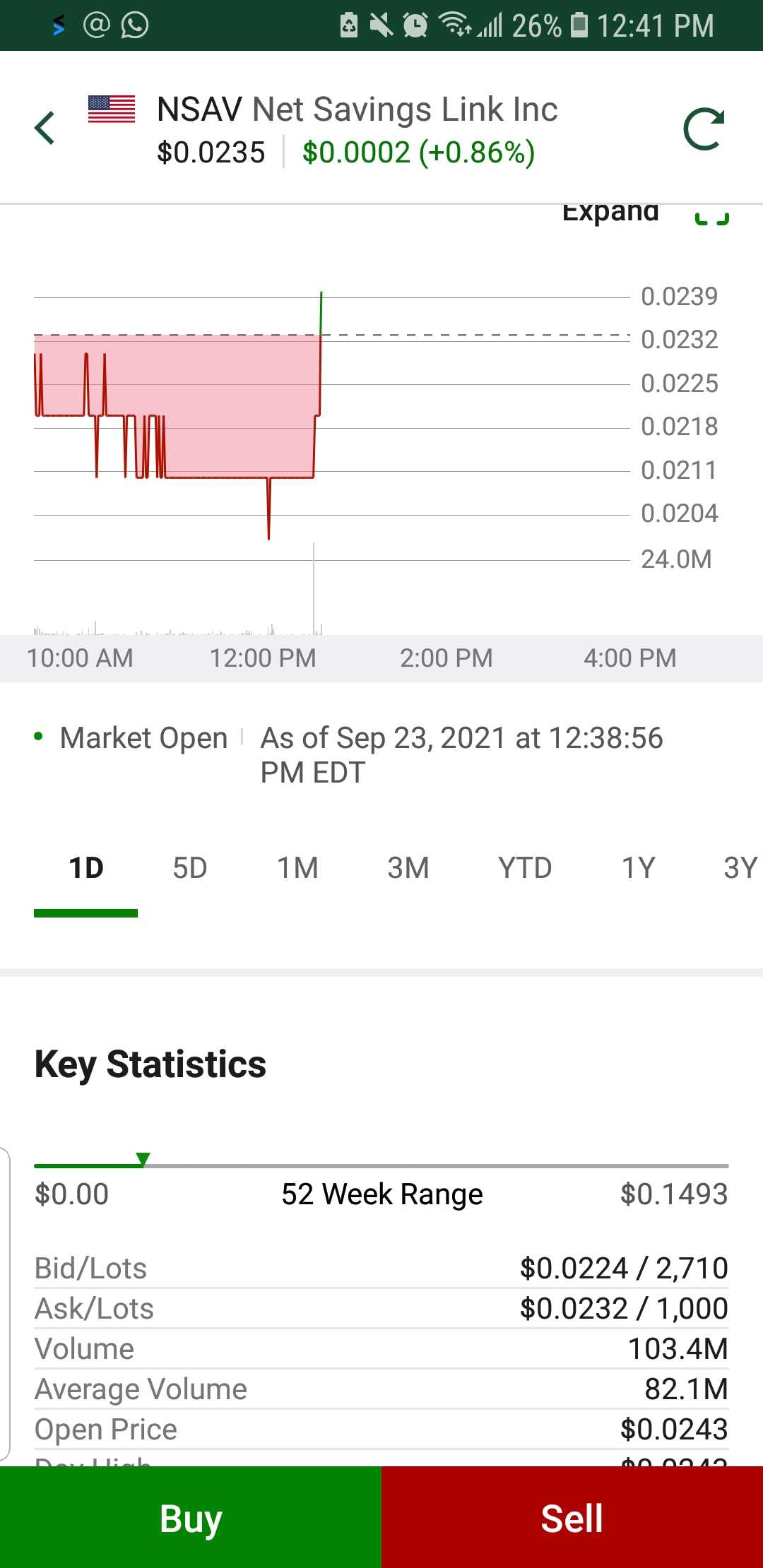
Task: Tap the 52 Week Range marker
Action: coord(143,1159)
